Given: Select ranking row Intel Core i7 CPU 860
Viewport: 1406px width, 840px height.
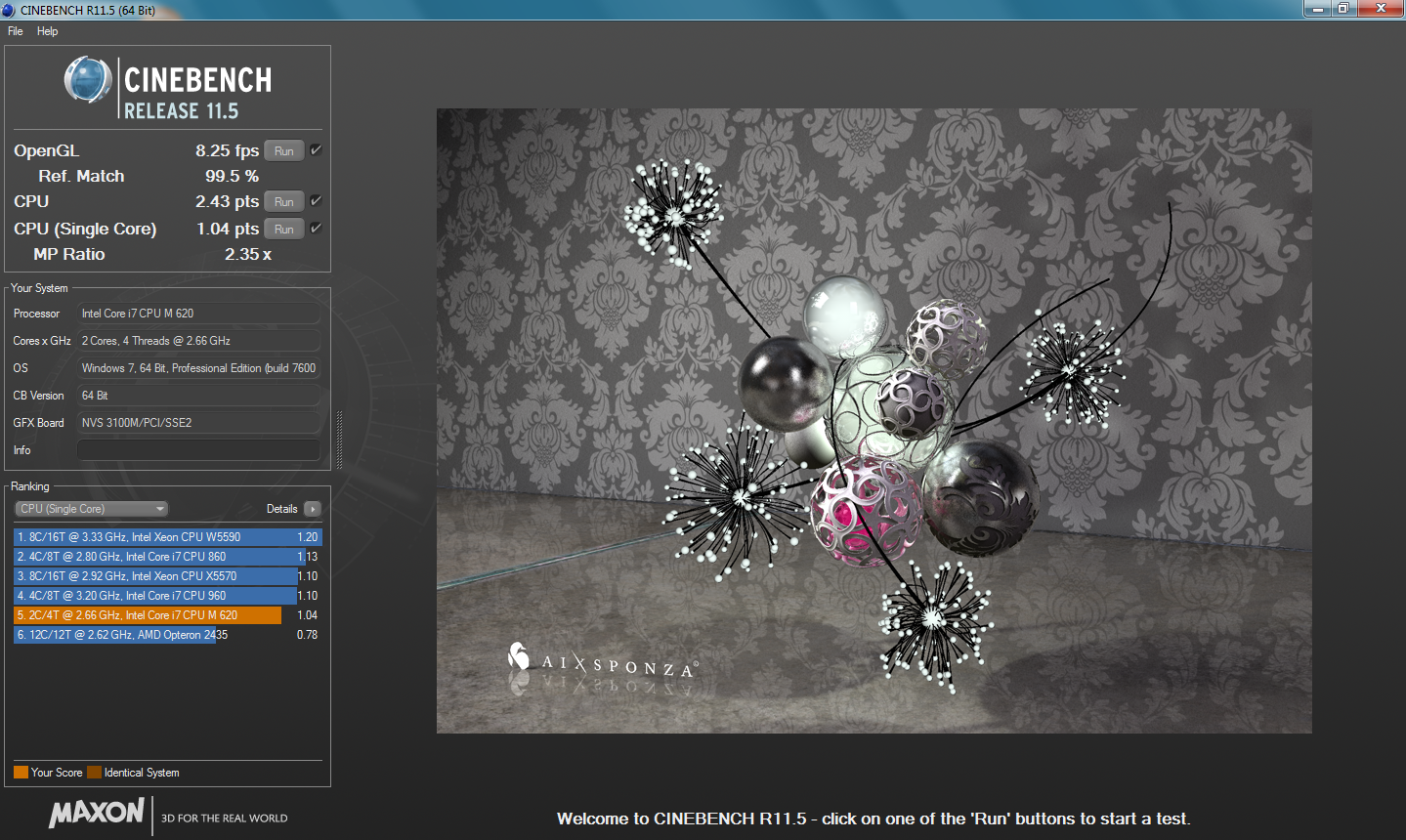Looking at the screenshot, I should point(167,557).
